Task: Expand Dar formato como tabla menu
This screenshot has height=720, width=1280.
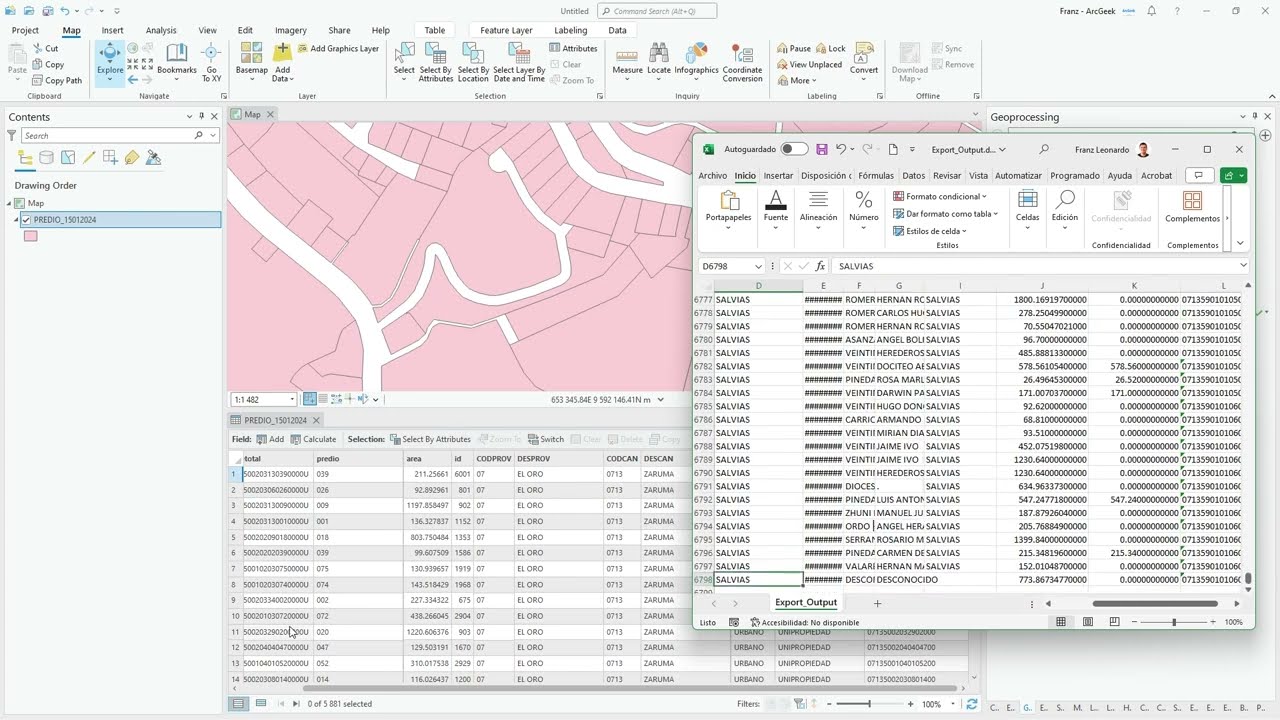Action: (945, 214)
